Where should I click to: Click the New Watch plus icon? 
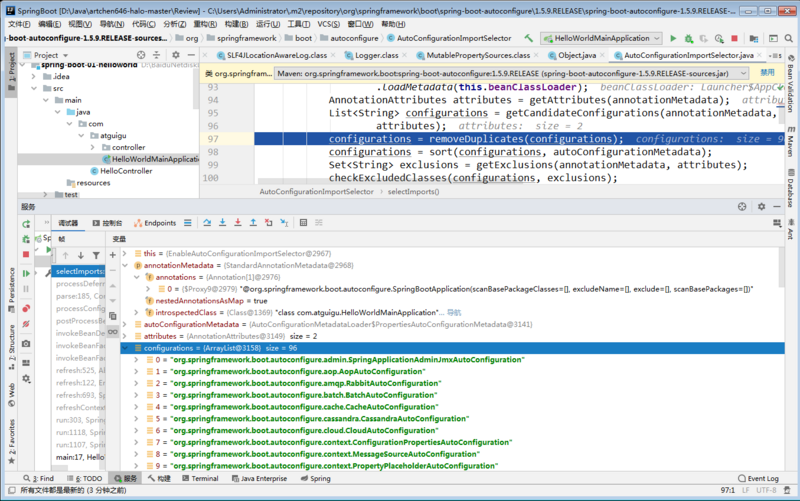(x=113, y=255)
